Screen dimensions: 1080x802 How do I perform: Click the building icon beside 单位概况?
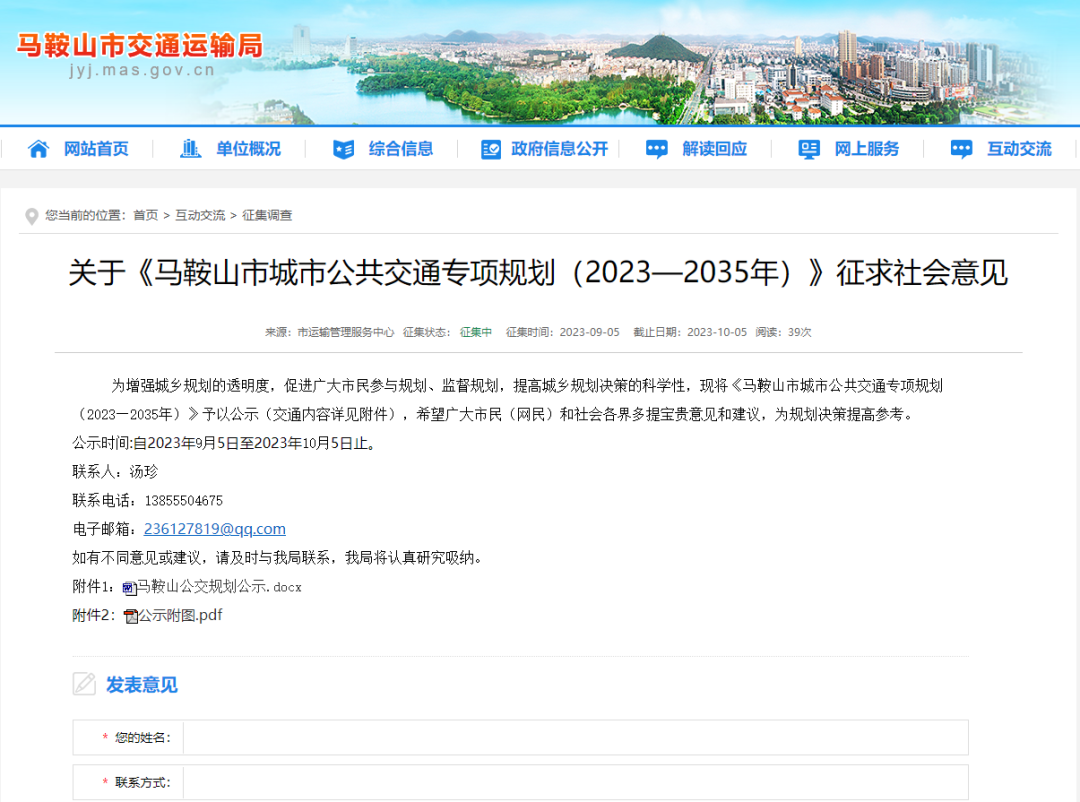[190, 149]
